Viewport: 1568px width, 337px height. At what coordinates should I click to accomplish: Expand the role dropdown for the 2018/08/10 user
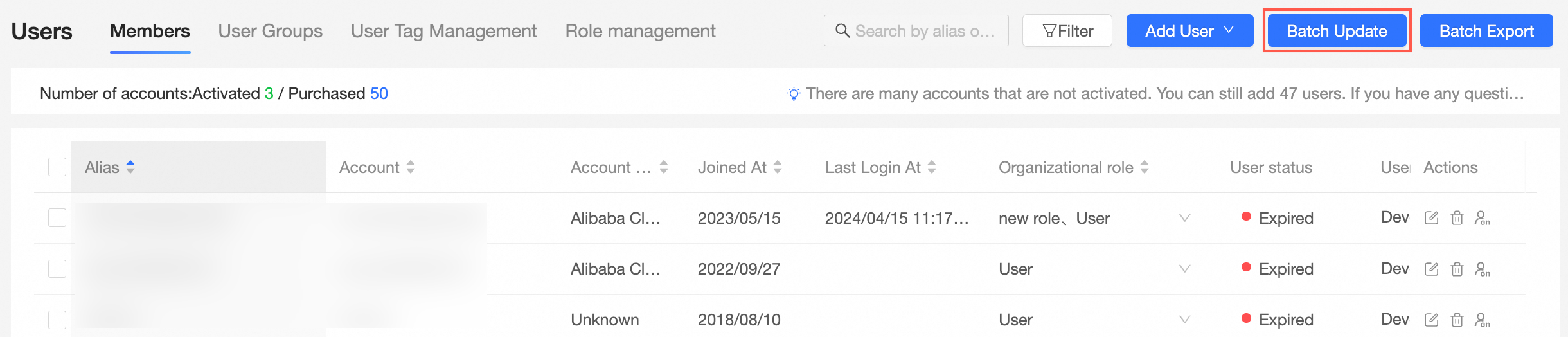tap(1185, 320)
